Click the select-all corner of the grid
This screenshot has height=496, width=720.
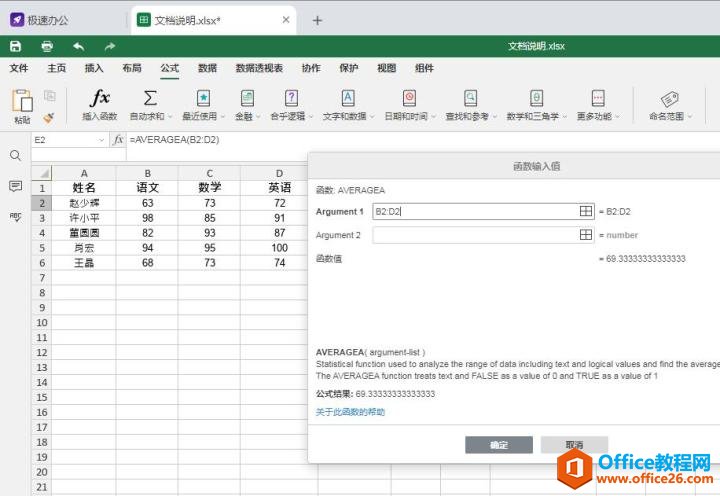pyautogui.click(x=42, y=173)
